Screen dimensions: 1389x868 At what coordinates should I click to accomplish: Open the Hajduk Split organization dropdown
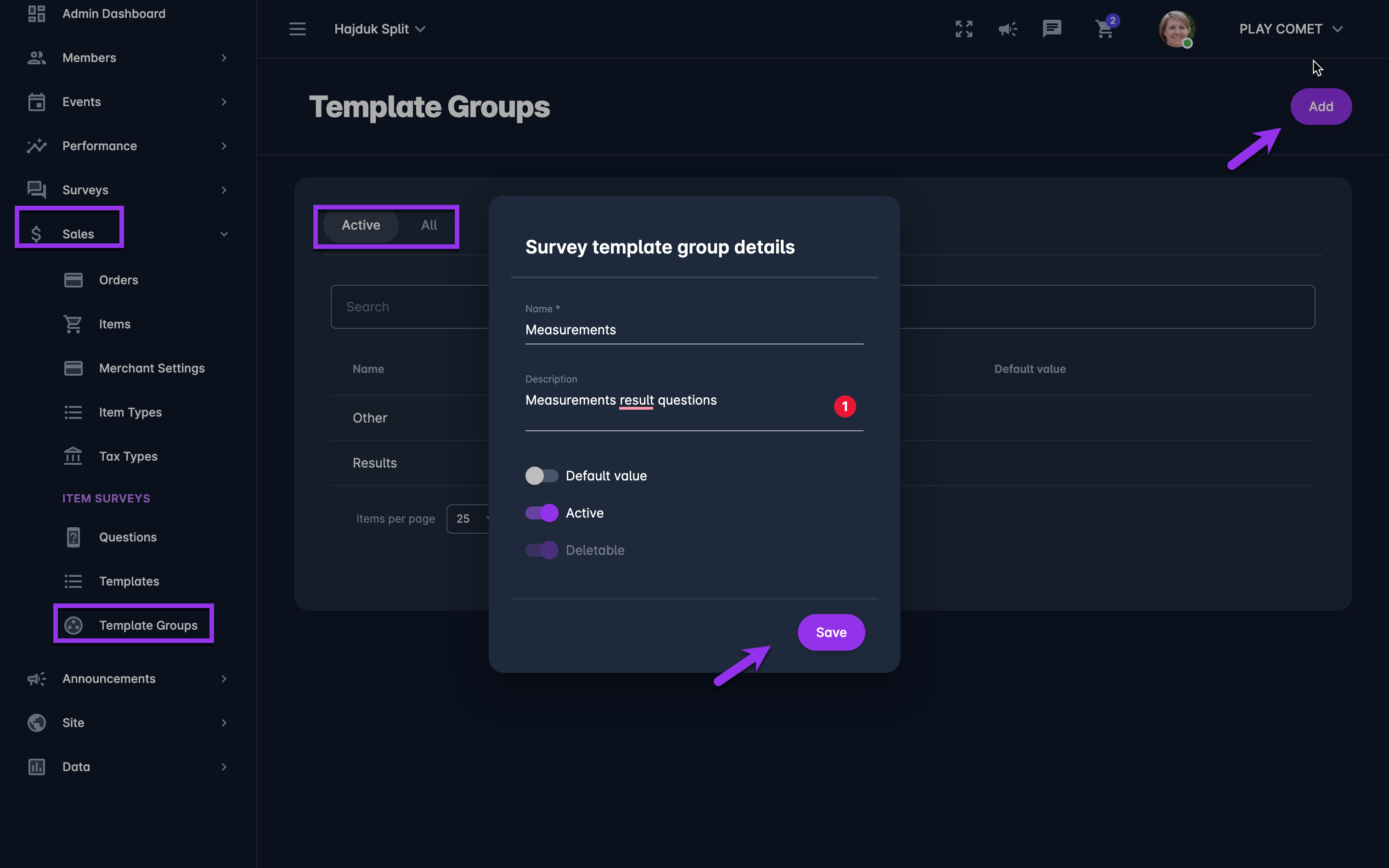[x=379, y=28]
